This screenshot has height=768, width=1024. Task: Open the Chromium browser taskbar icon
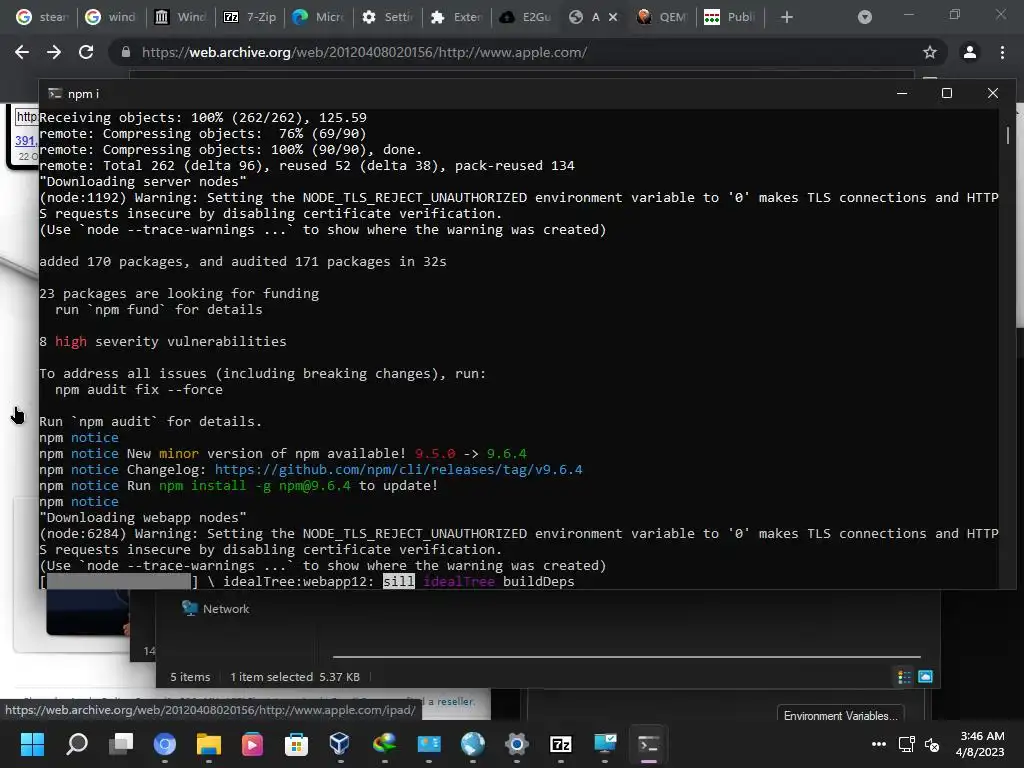pos(165,744)
